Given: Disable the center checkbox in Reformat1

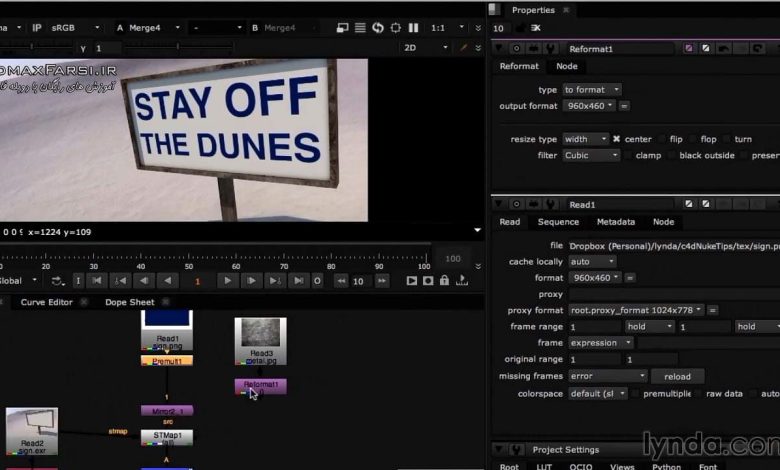Looking at the screenshot, I should pos(617,139).
